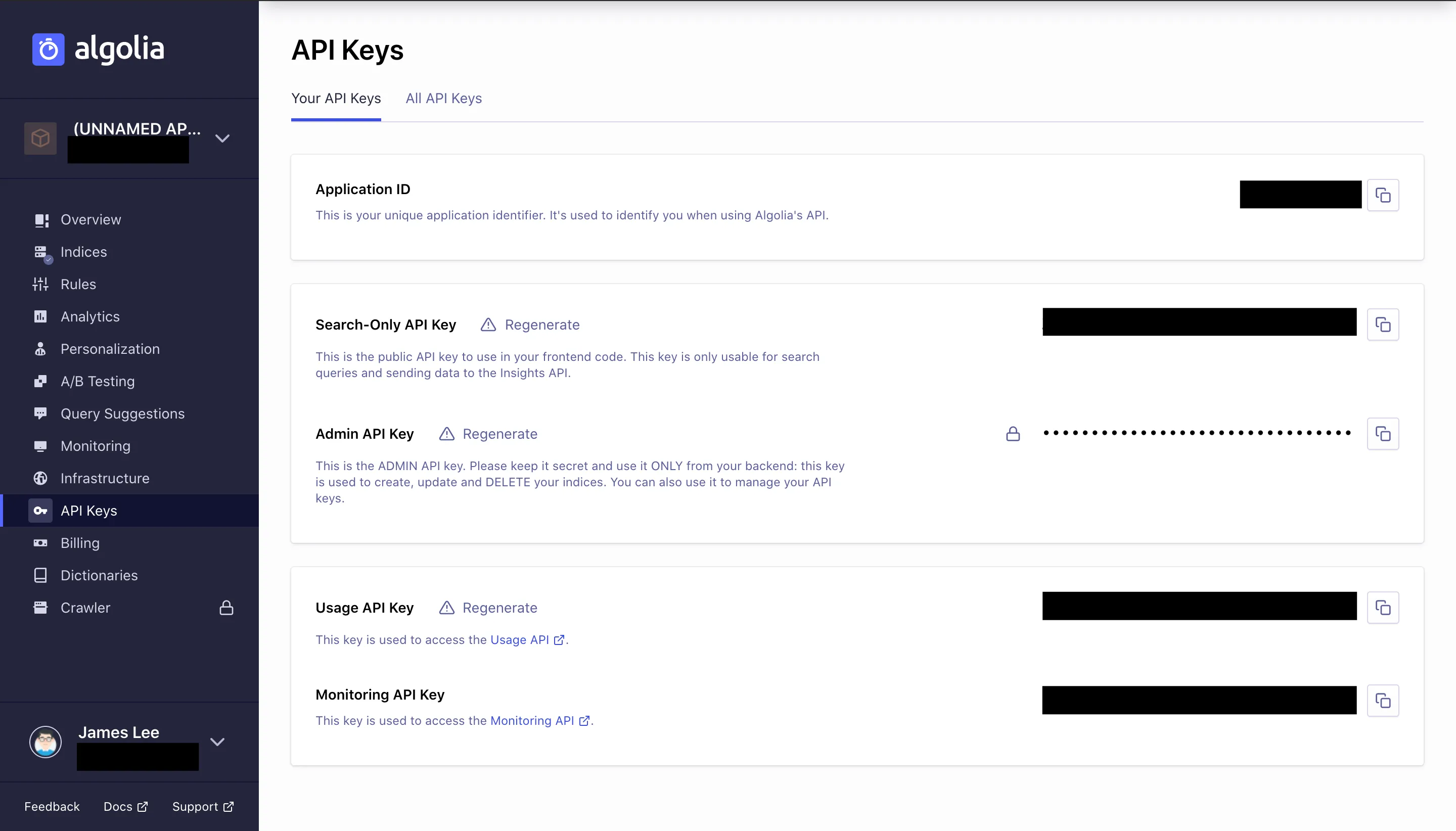Copy the Admin API Key

[1382, 434]
